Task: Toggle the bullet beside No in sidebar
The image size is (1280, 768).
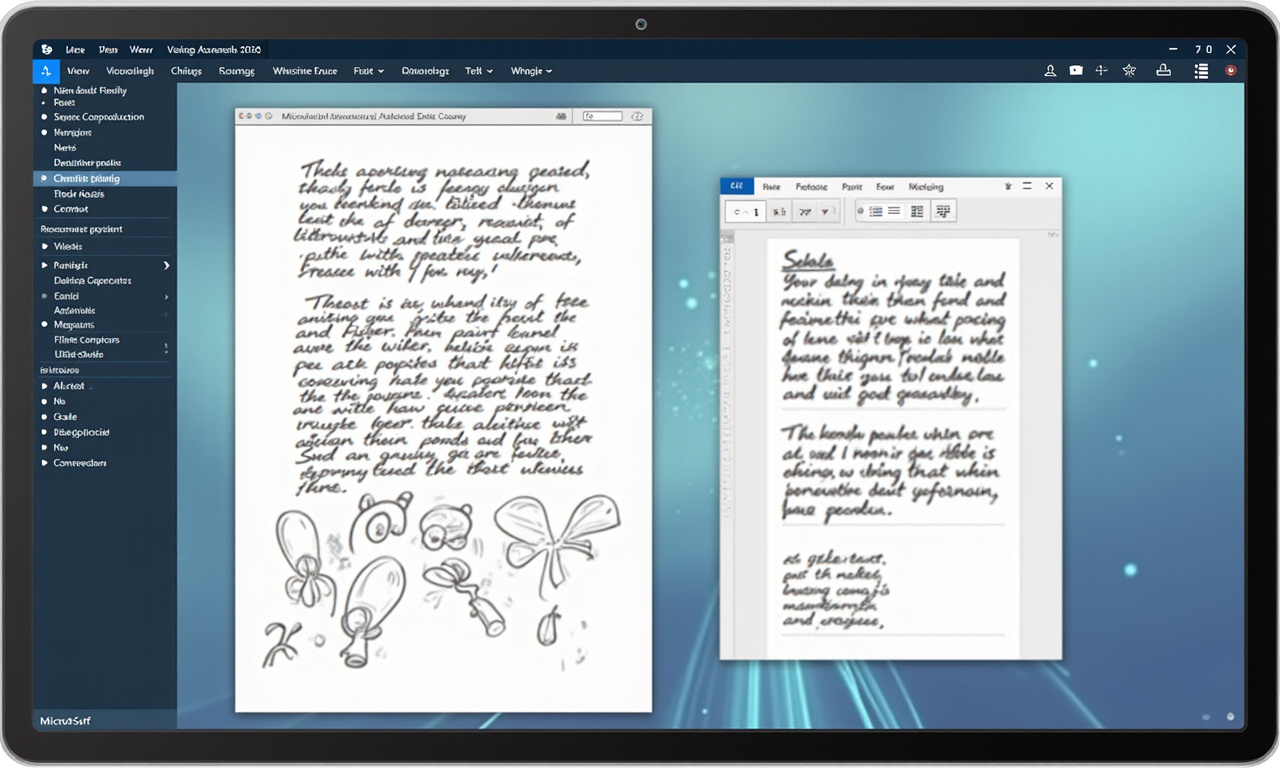Action: 44,401
